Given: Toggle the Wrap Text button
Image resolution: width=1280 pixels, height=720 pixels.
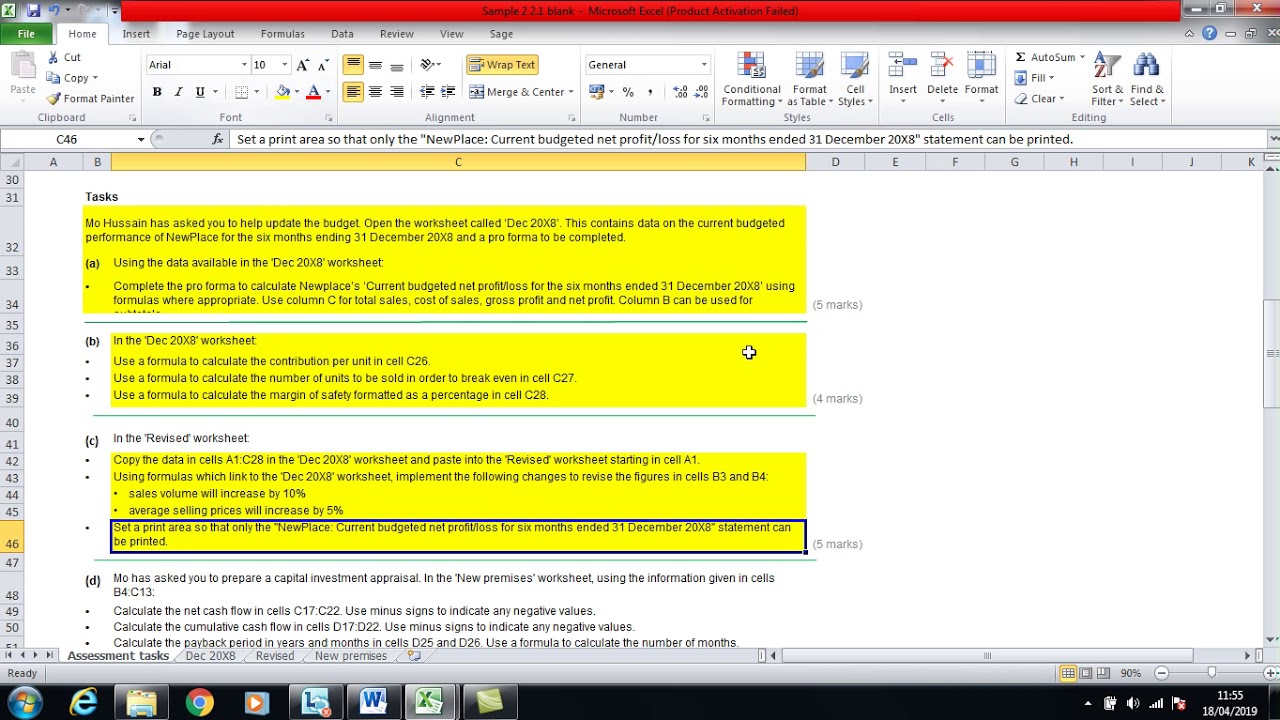Looking at the screenshot, I should 502,65.
